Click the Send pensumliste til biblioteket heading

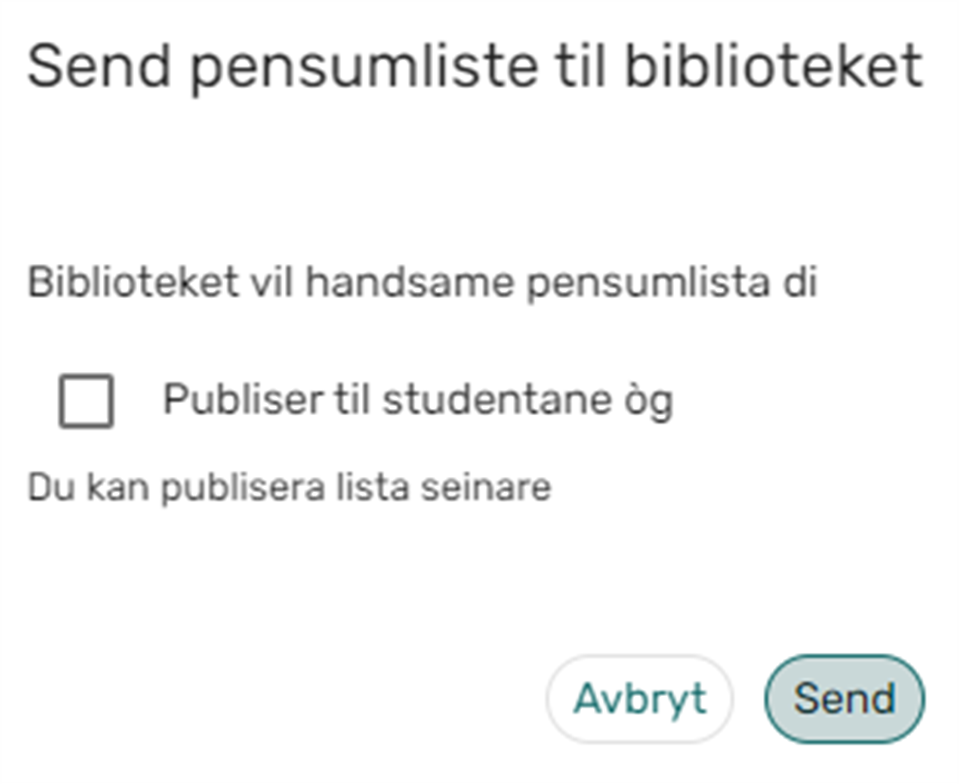point(474,66)
